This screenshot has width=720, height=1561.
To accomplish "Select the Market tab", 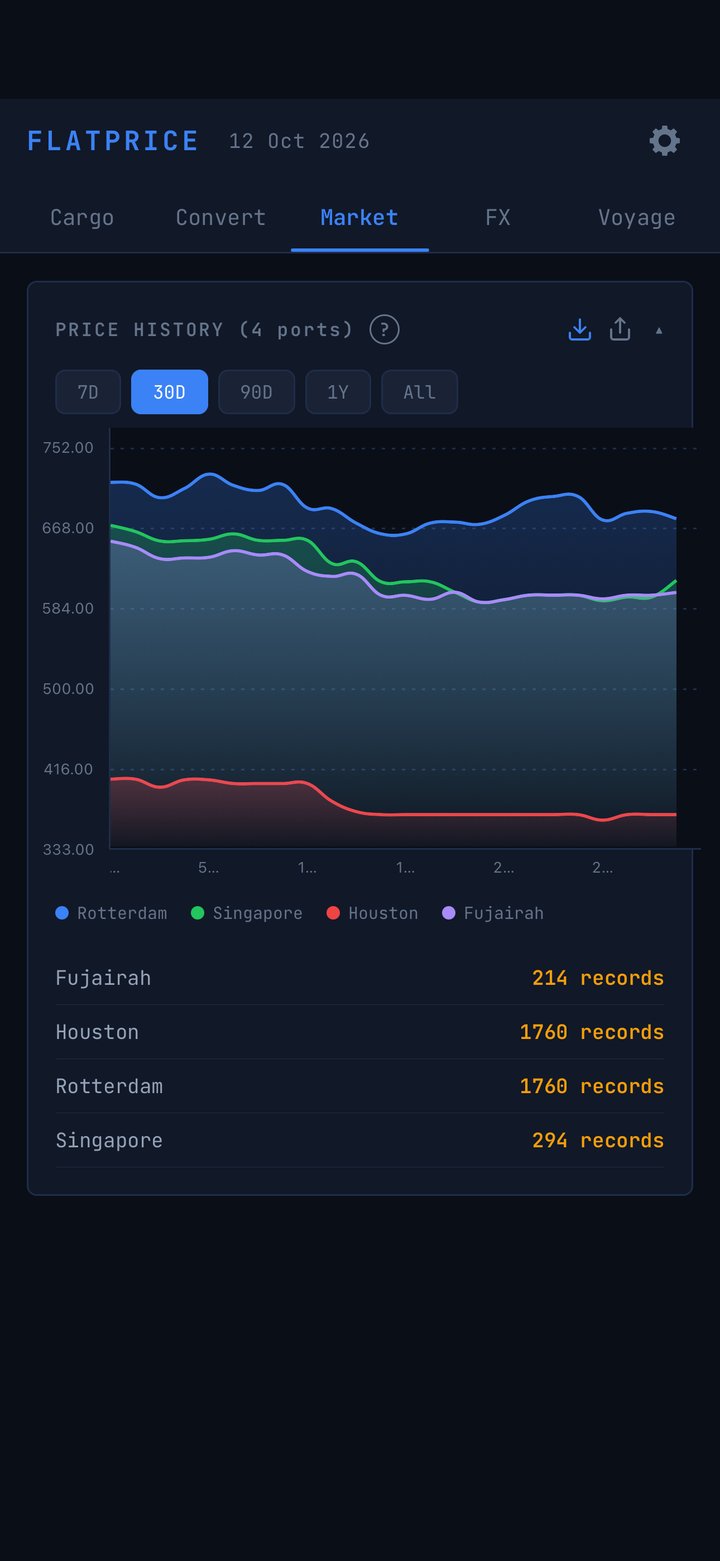I will (x=360, y=218).
